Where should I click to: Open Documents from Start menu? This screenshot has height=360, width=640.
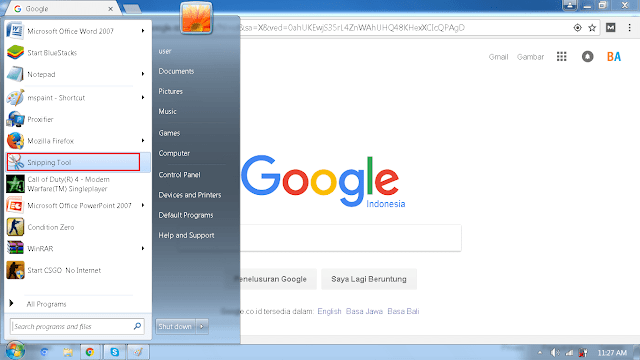point(176,71)
